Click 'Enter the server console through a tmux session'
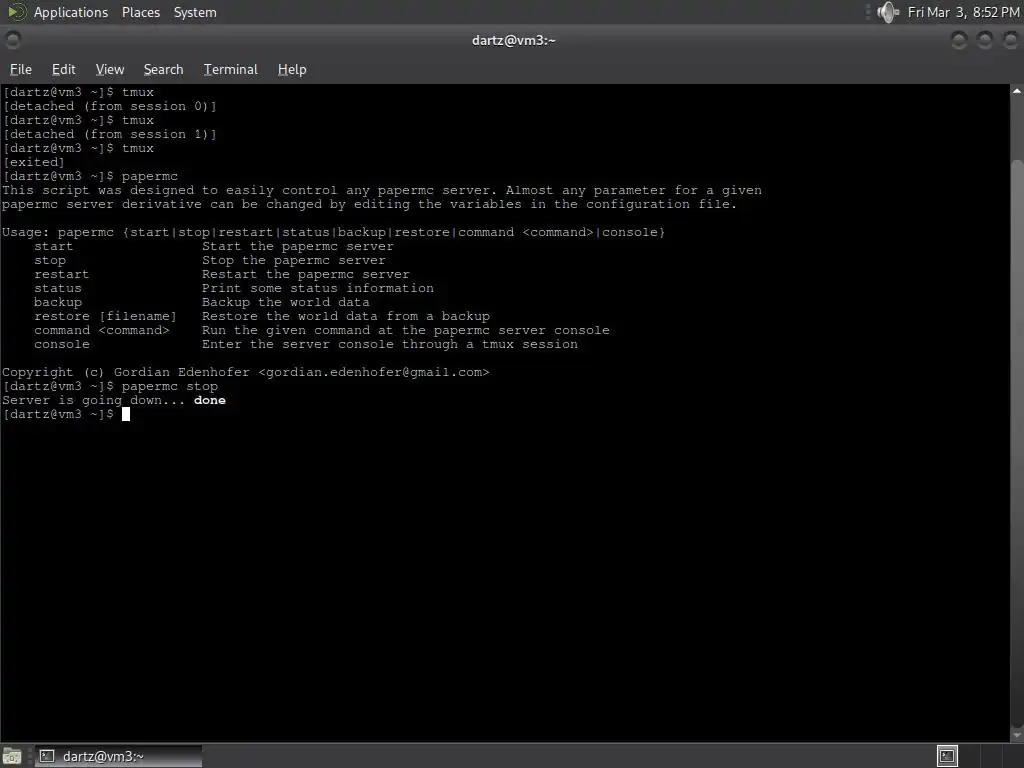The width and height of the screenshot is (1024, 768). point(390,344)
